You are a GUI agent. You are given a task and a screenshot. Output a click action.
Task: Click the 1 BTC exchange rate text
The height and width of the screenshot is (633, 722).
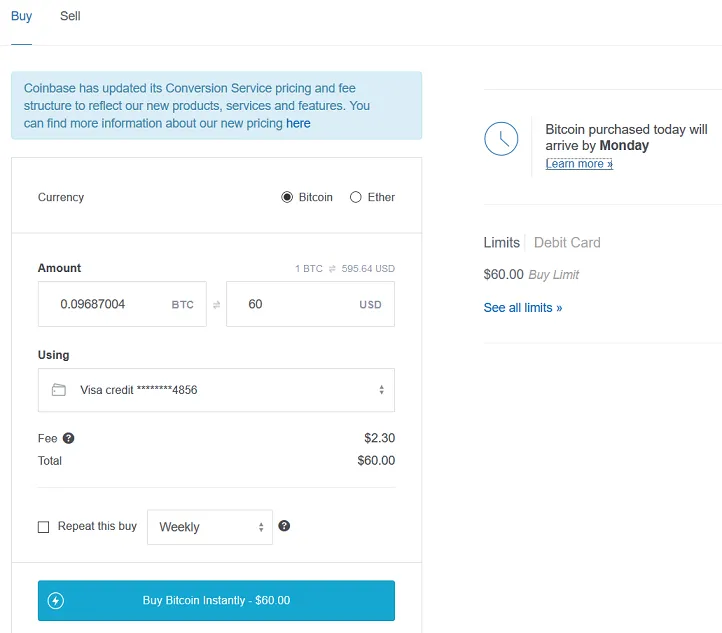coord(345,268)
